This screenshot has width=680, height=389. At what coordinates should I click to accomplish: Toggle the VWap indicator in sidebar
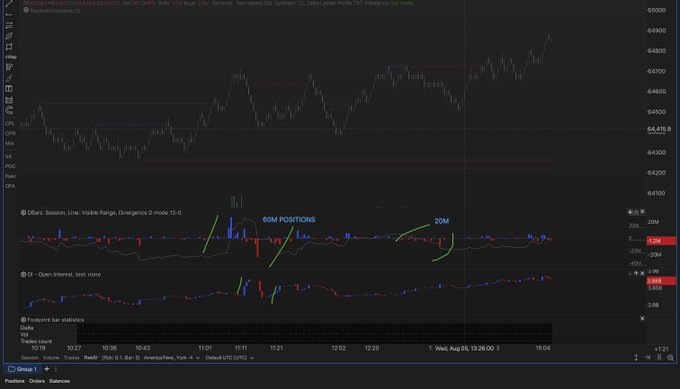point(10,57)
